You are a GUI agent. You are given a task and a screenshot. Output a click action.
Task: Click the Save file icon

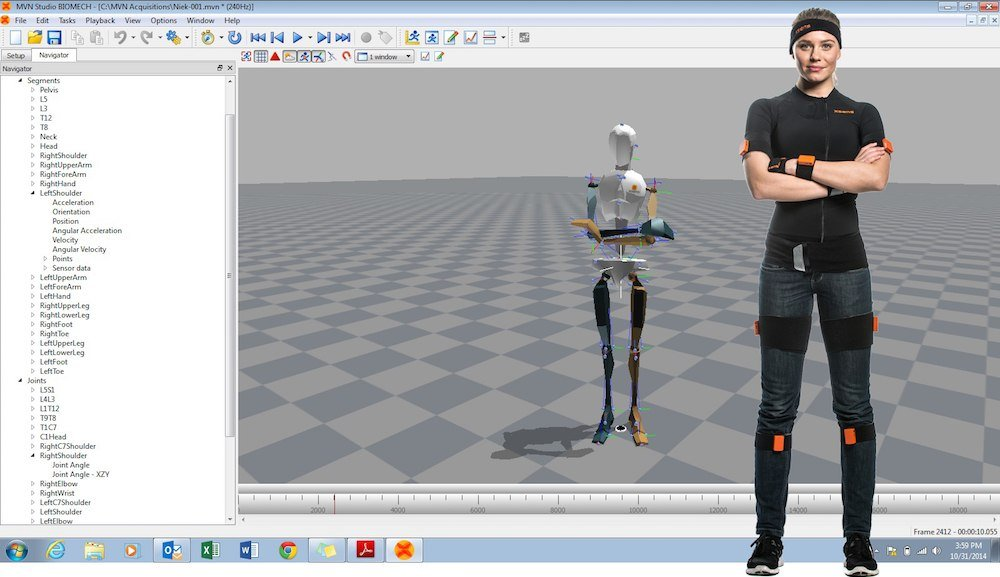click(x=54, y=37)
